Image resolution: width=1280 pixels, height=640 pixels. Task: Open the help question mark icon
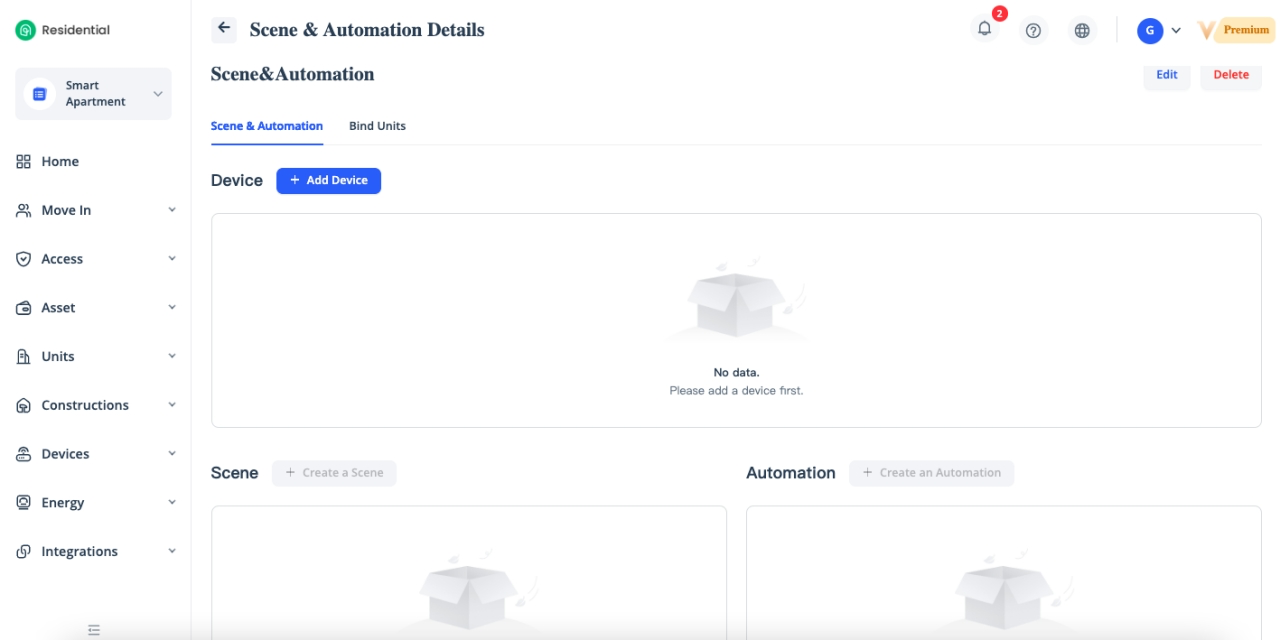pos(1033,30)
